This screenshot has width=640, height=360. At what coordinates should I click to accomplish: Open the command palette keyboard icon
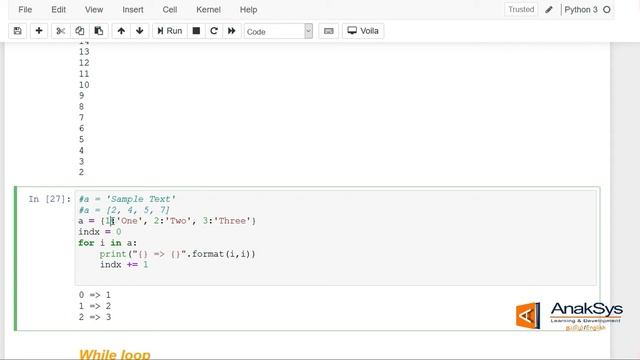pos(329,31)
